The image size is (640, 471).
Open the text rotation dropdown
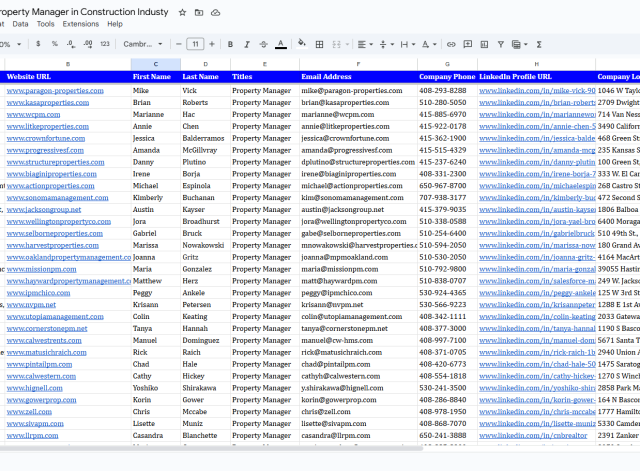[429, 44]
